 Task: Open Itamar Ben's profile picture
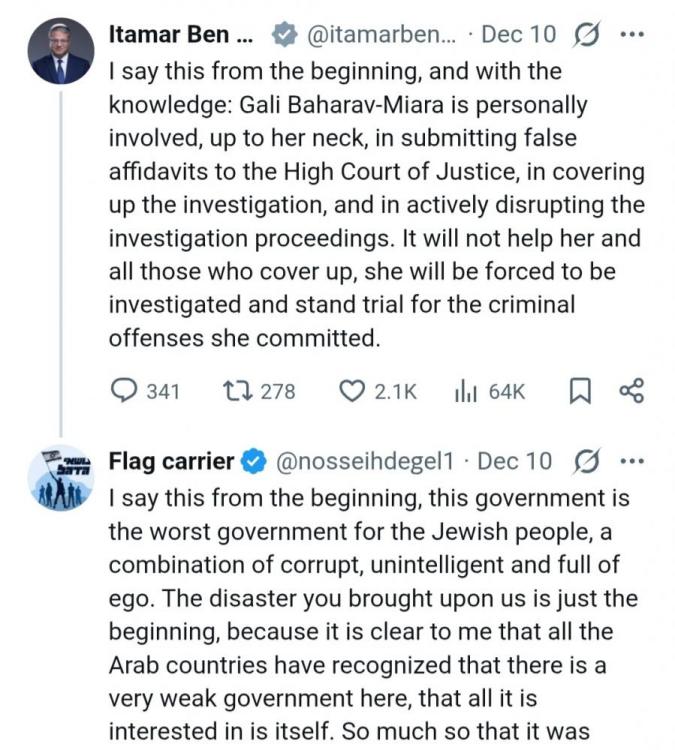pyautogui.click(x=60, y=52)
